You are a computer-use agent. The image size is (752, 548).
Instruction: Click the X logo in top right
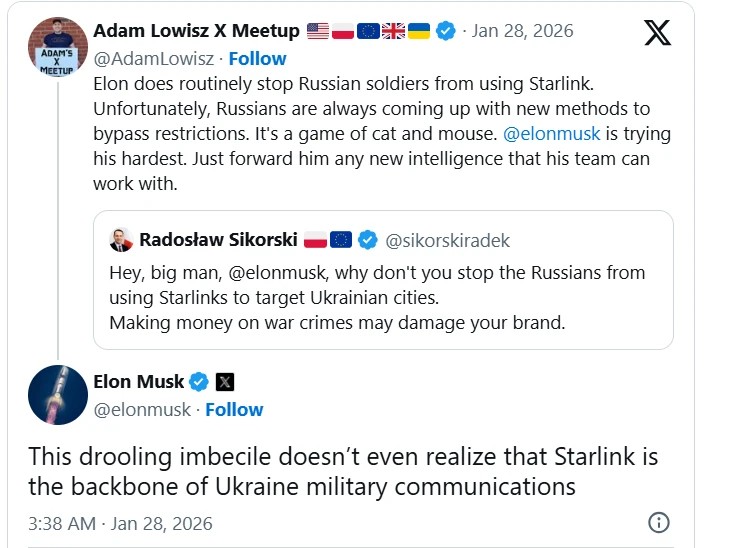657,33
